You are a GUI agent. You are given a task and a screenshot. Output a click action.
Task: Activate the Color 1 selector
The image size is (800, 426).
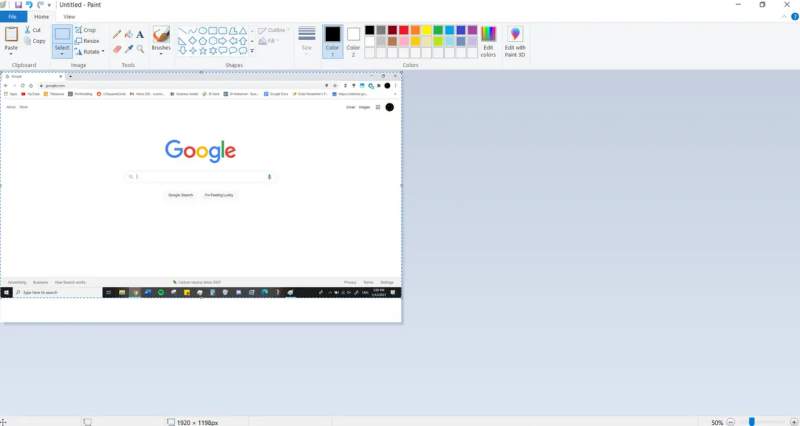(333, 41)
